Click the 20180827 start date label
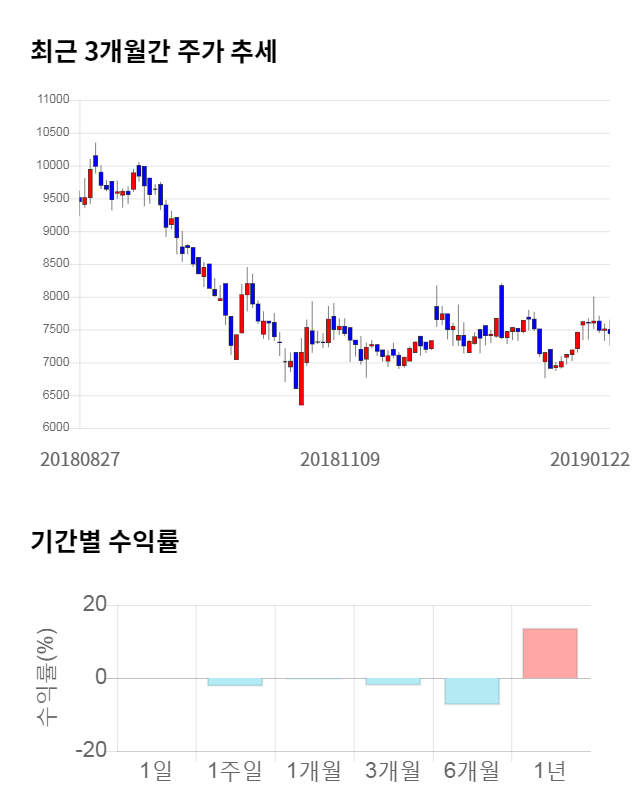This screenshot has height=810, width=640. pyautogui.click(x=80, y=459)
